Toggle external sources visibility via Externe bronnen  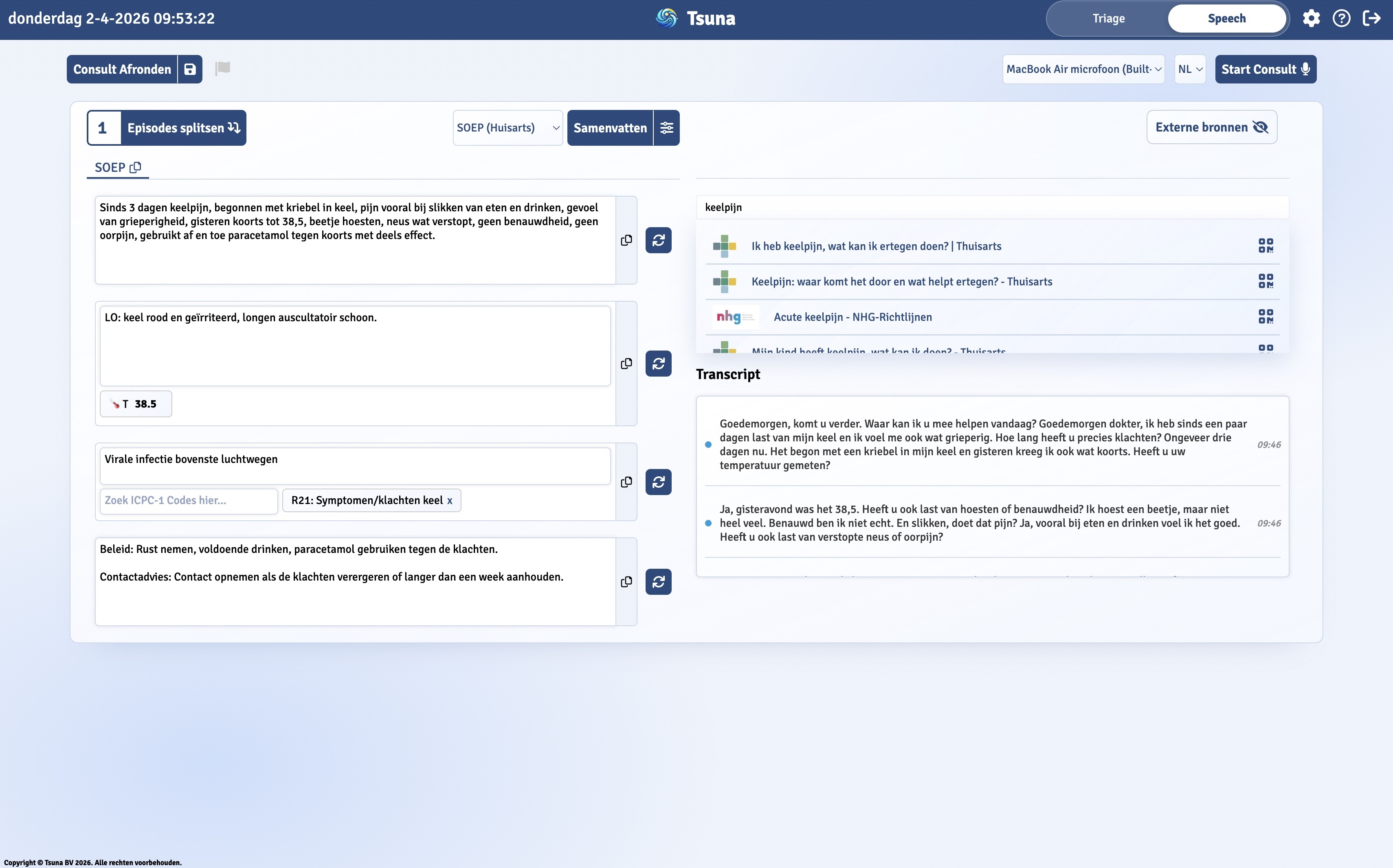pos(1212,127)
